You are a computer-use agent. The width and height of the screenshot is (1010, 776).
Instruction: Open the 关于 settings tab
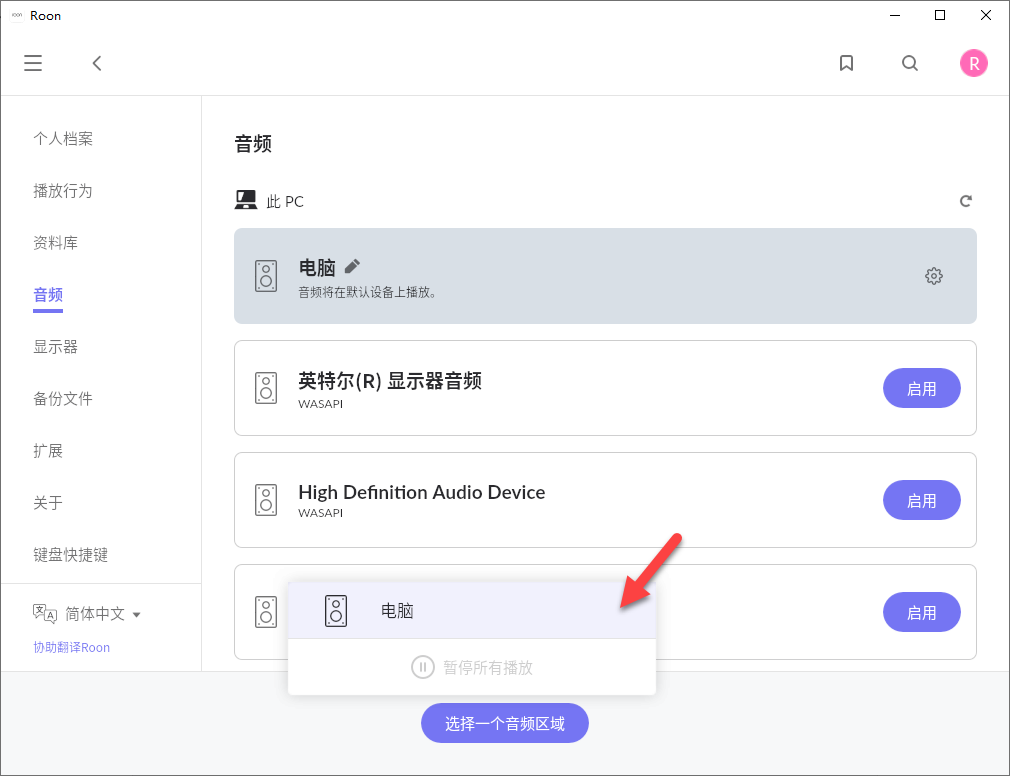click(x=48, y=502)
